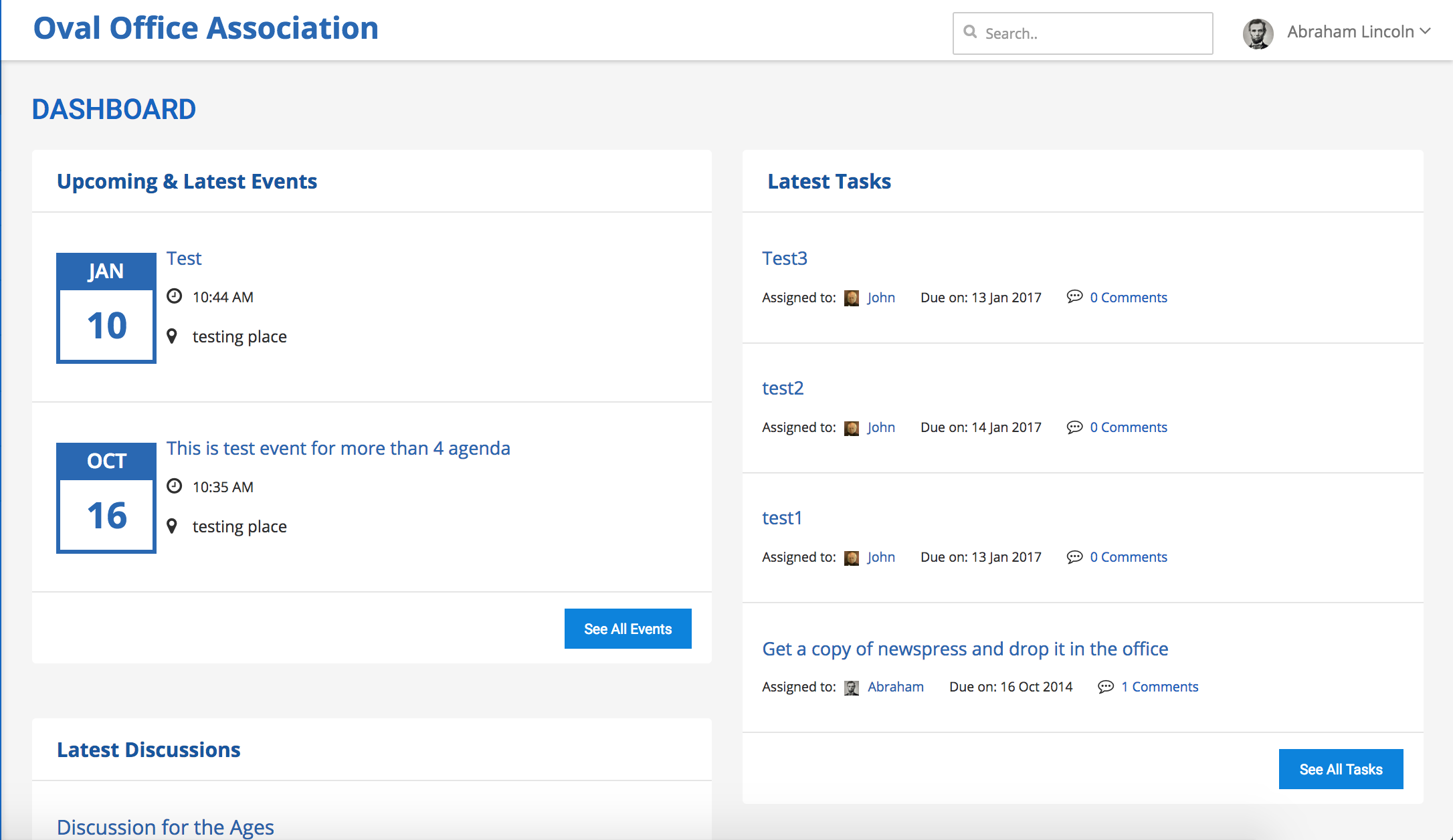
Task: Click the Latest Tasks heading
Action: (x=829, y=181)
